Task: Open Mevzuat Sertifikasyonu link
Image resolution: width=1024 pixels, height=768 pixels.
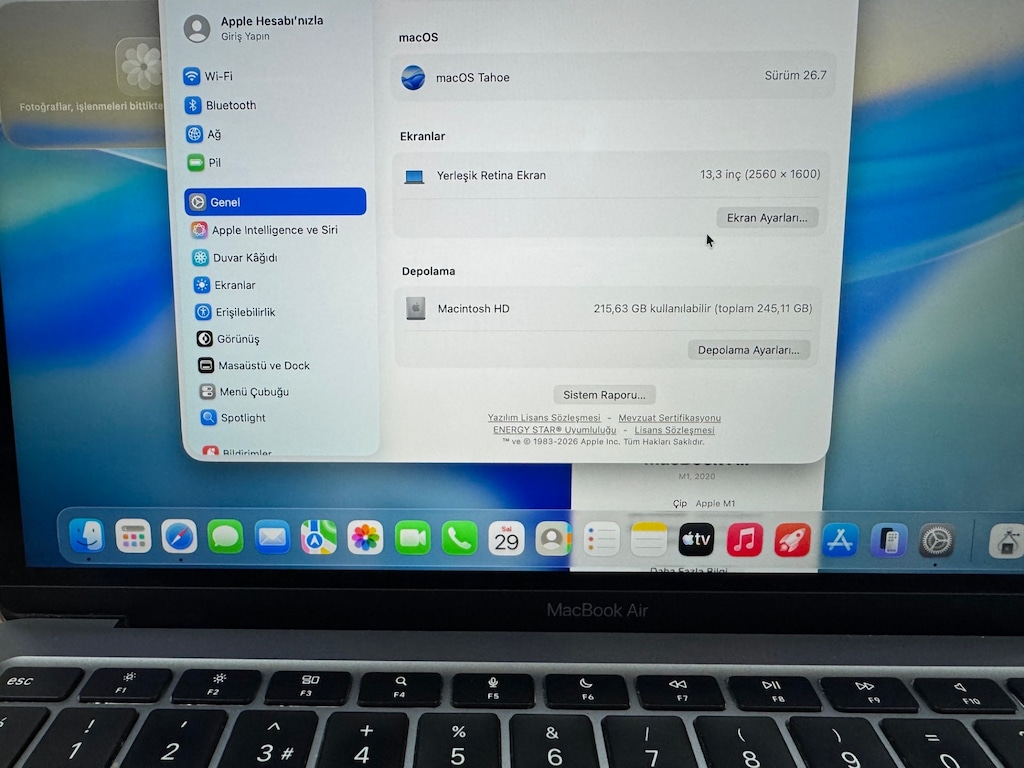Action: coord(669,418)
